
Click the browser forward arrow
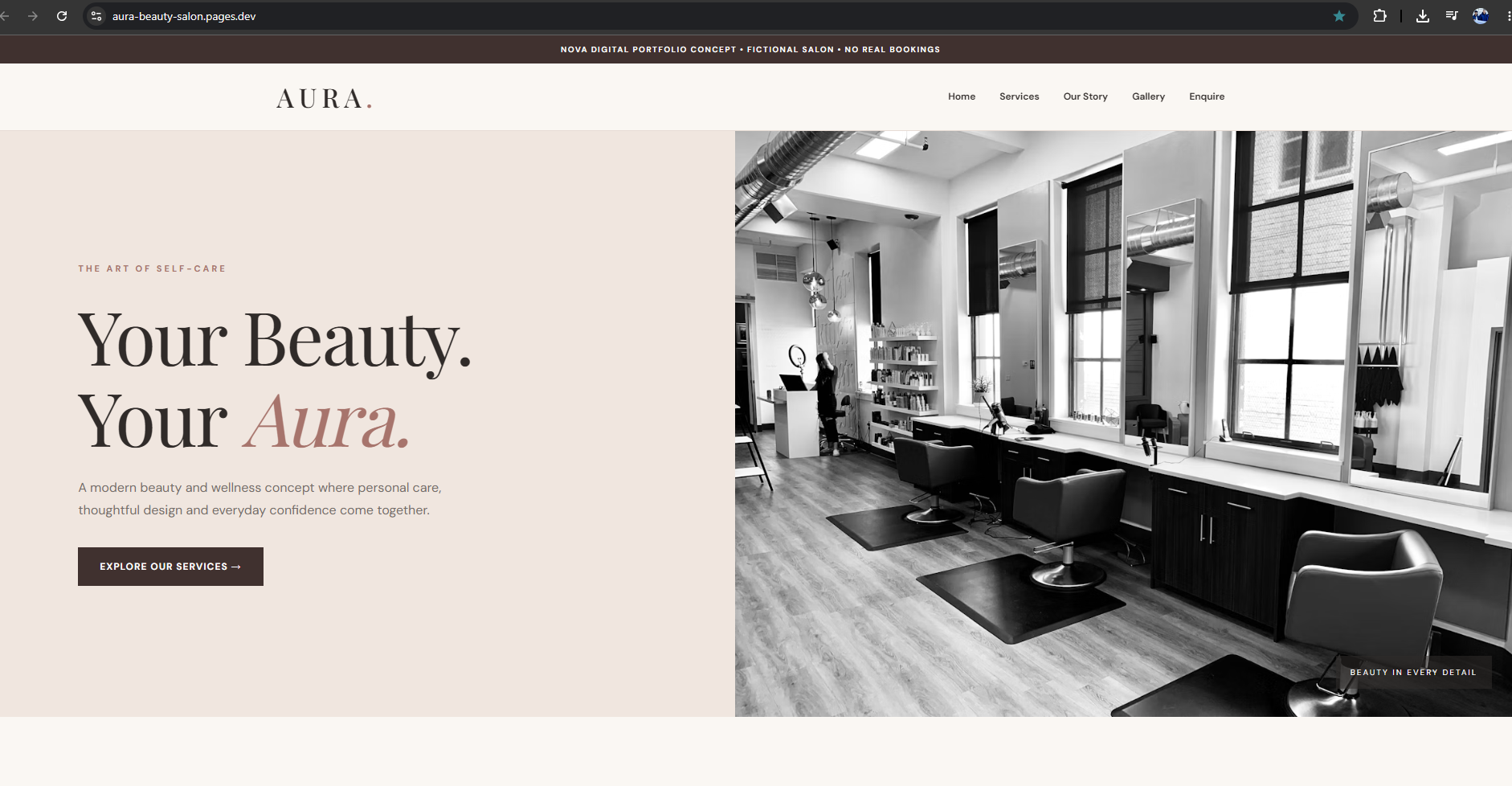pos(33,16)
